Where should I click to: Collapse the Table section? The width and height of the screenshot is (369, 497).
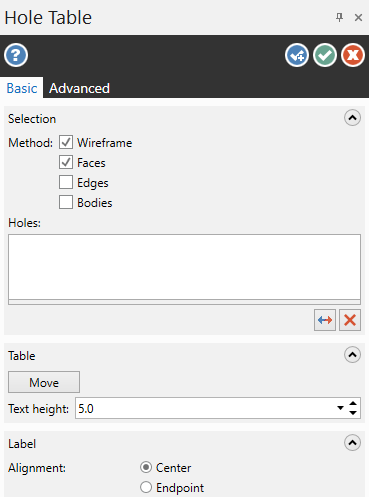coord(352,355)
